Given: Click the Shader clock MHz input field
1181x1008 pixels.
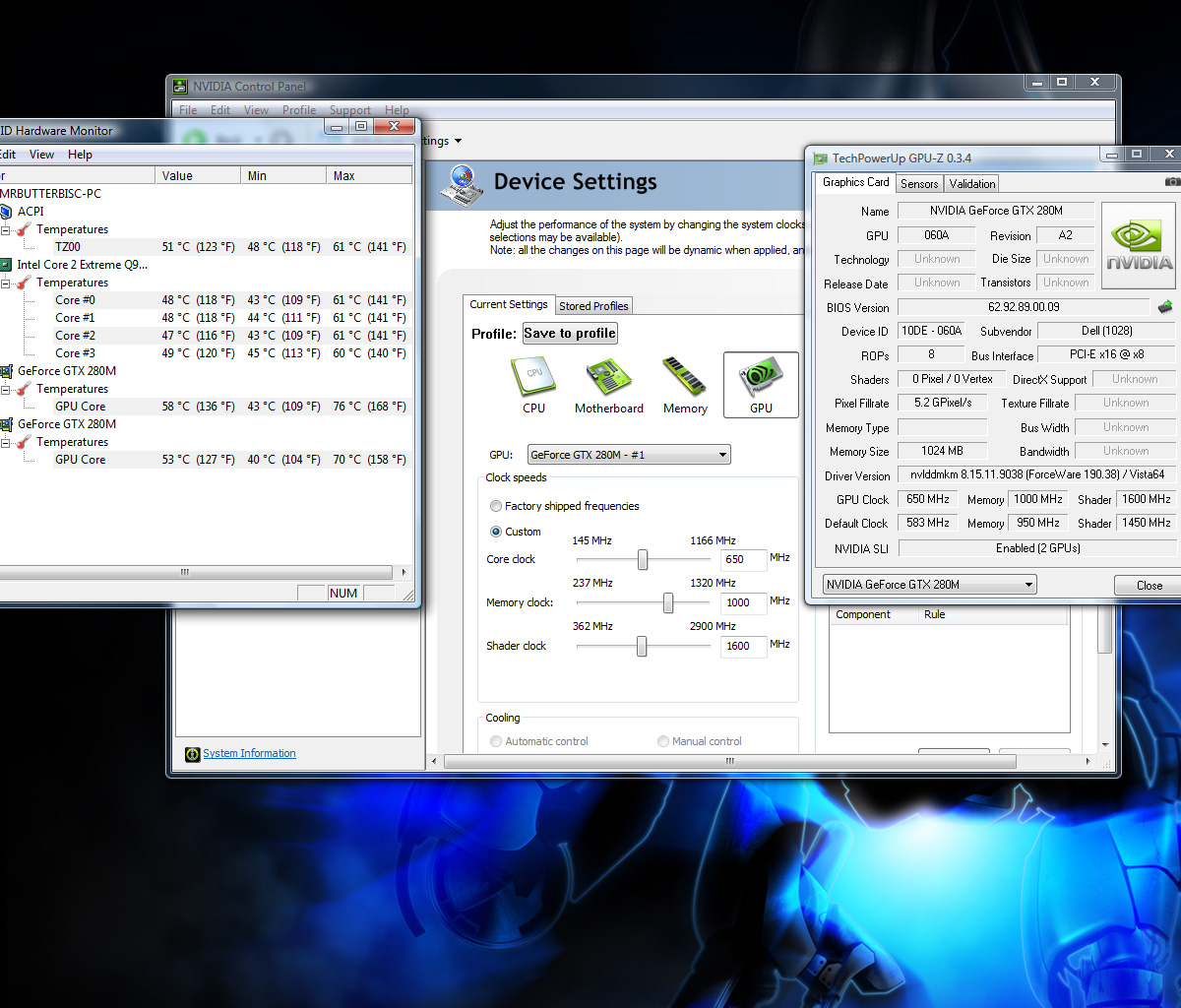Looking at the screenshot, I should pyautogui.click(x=743, y=646).
